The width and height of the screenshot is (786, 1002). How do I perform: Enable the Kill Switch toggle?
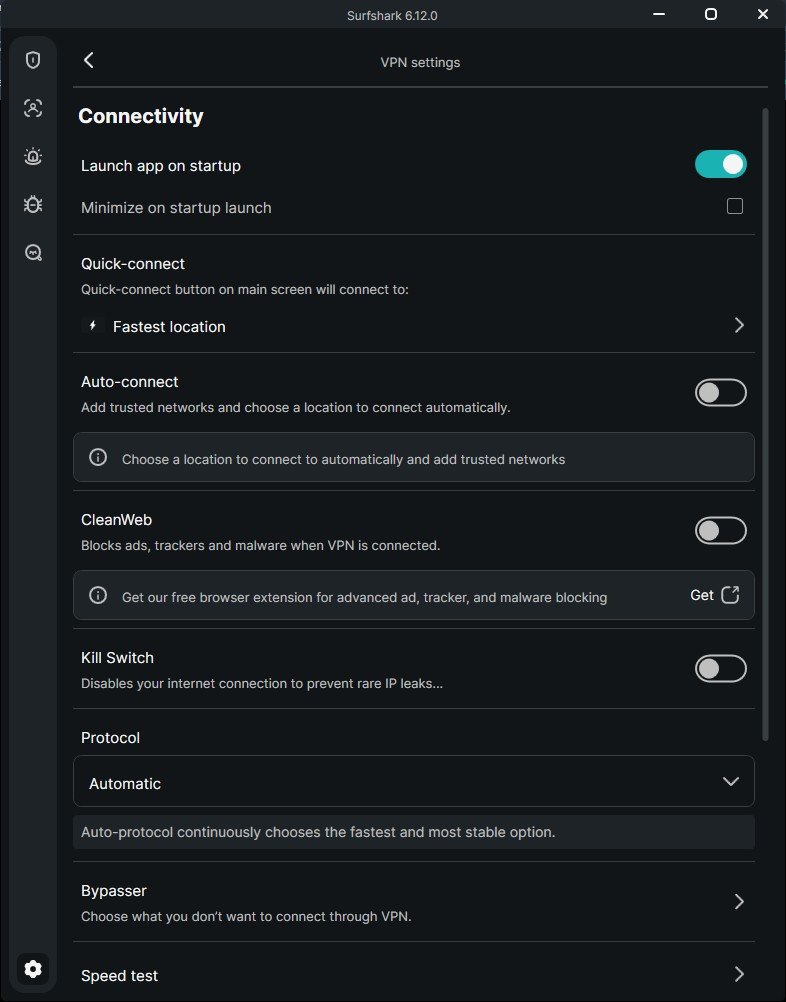click(720, 668)
